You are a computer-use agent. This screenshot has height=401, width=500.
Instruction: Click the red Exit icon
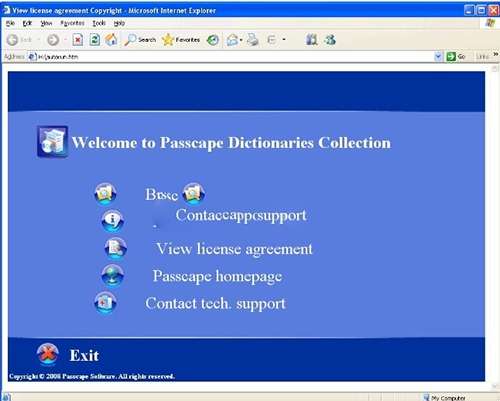pos(48,354)
